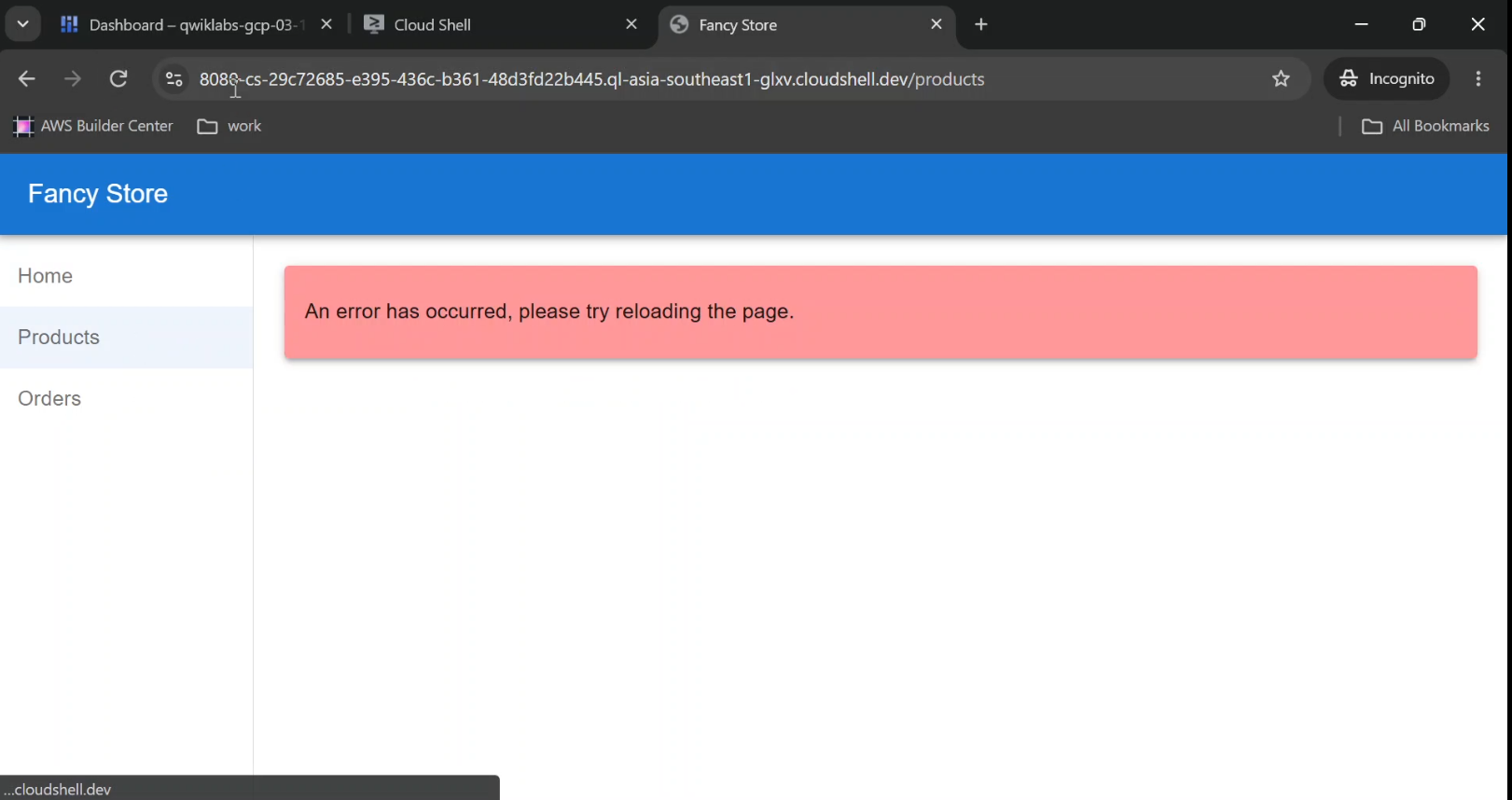Open the Chrome three-dot menu
Screen dimensions: 1512x800
[1478, 79]
